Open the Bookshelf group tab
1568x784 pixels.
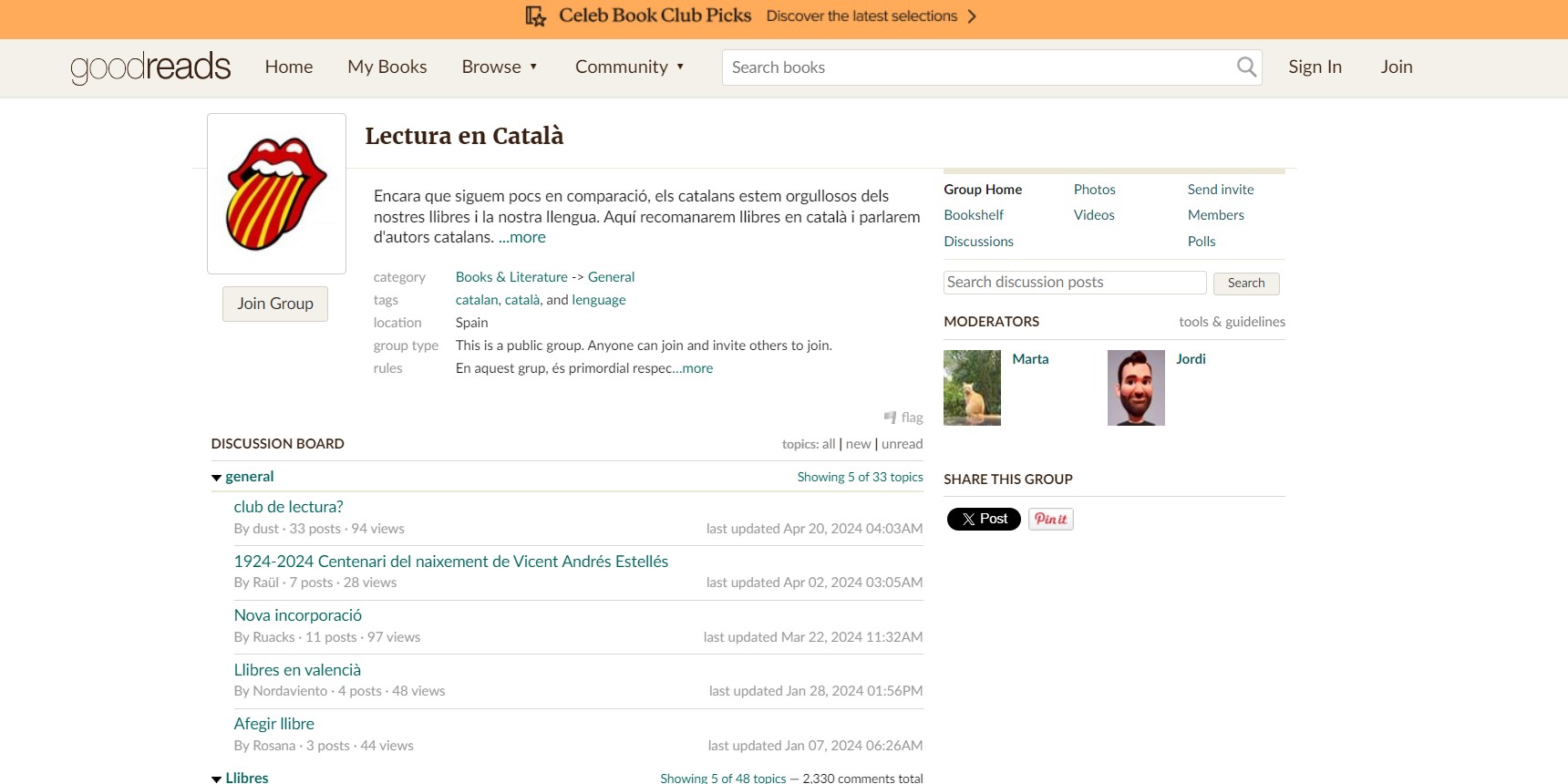click(974, 215)
